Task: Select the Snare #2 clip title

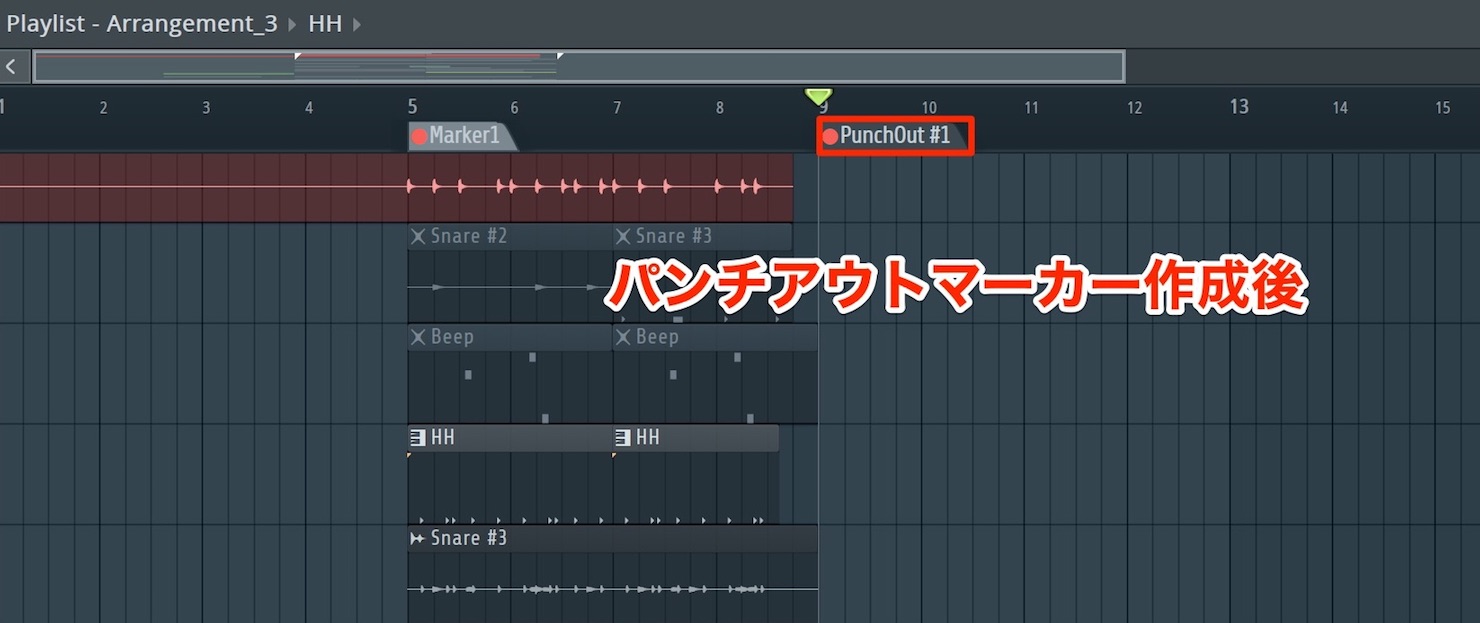Action: 469,237
